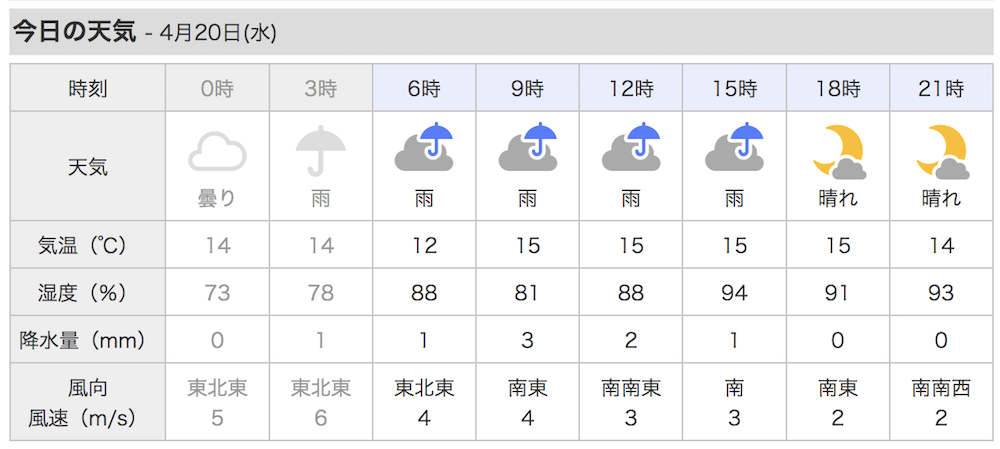Select the moon and cloud icon at 21時

pyautogui.click(x=941, y=151)
